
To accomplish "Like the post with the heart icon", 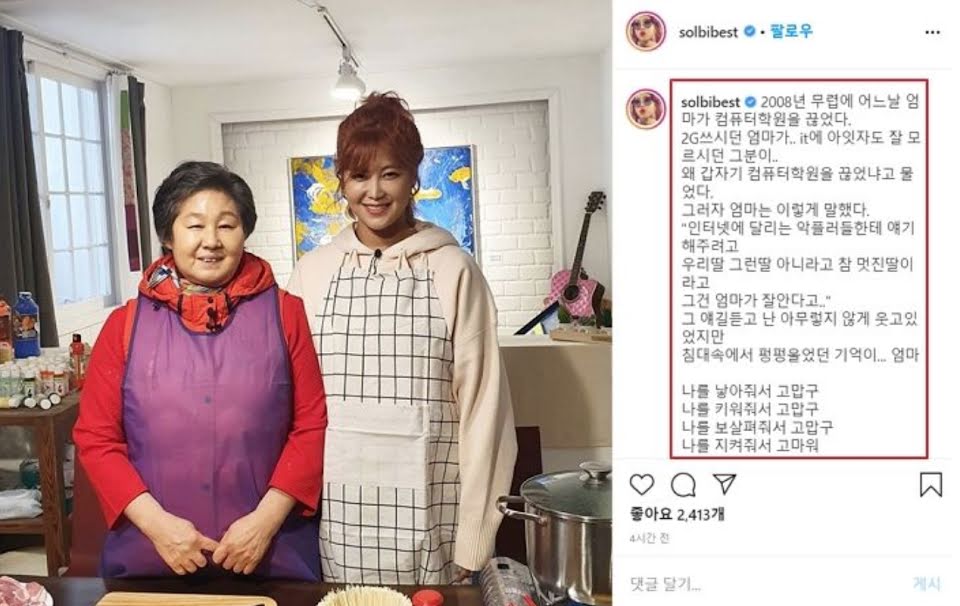I will click(x=642, y=485).
